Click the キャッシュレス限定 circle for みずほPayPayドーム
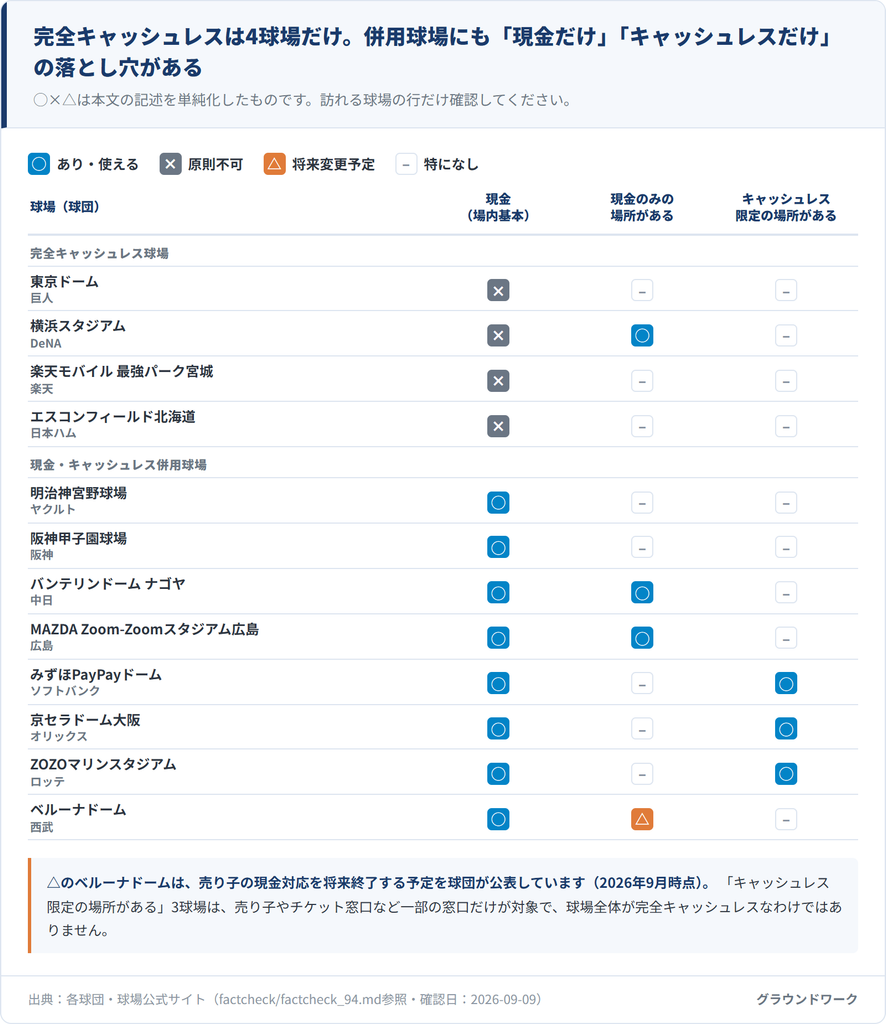 click(x=786, y=684)
